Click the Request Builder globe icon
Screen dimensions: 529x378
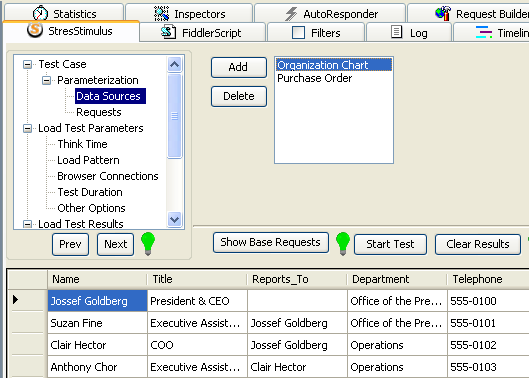coord(443,14)
